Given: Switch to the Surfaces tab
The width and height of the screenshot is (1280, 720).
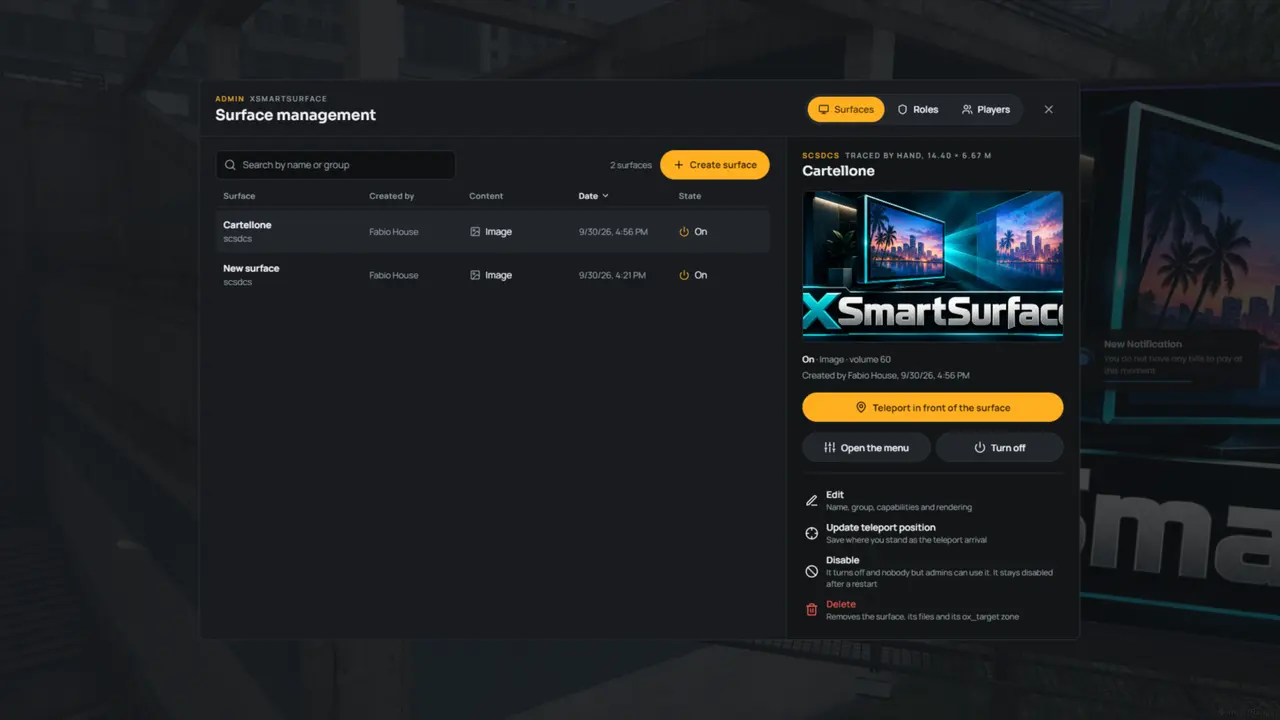Looking at the screenshot, I should (x=846, y=110).
